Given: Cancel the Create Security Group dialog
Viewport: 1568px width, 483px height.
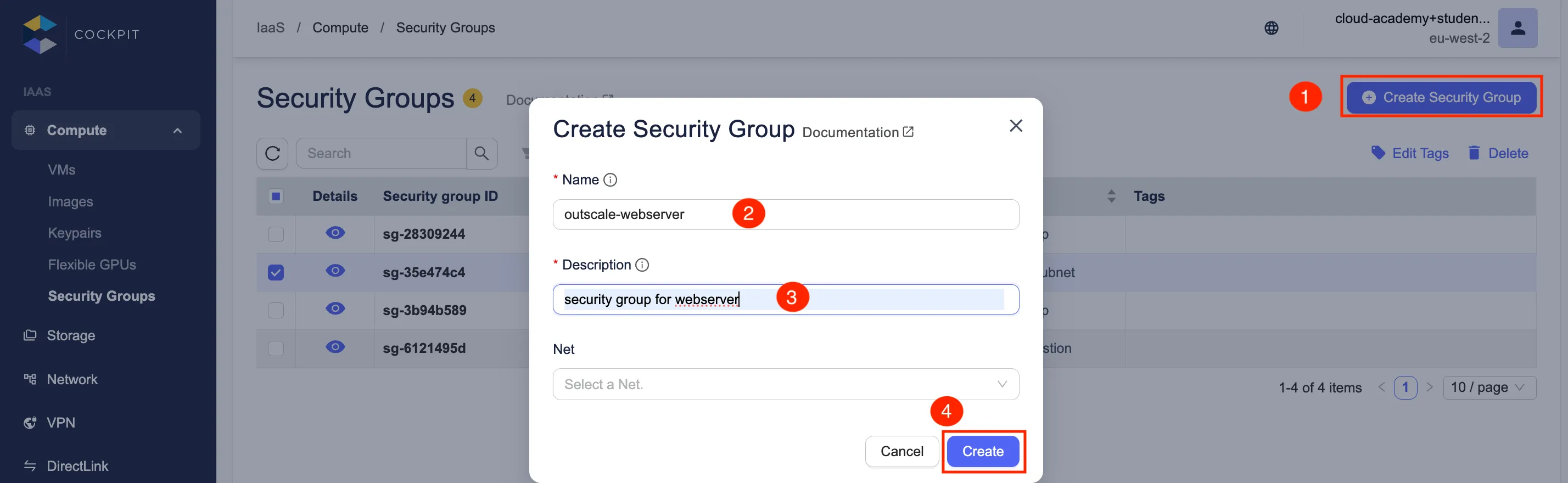Looking at the screenshot, I should [x=901, y=451].
